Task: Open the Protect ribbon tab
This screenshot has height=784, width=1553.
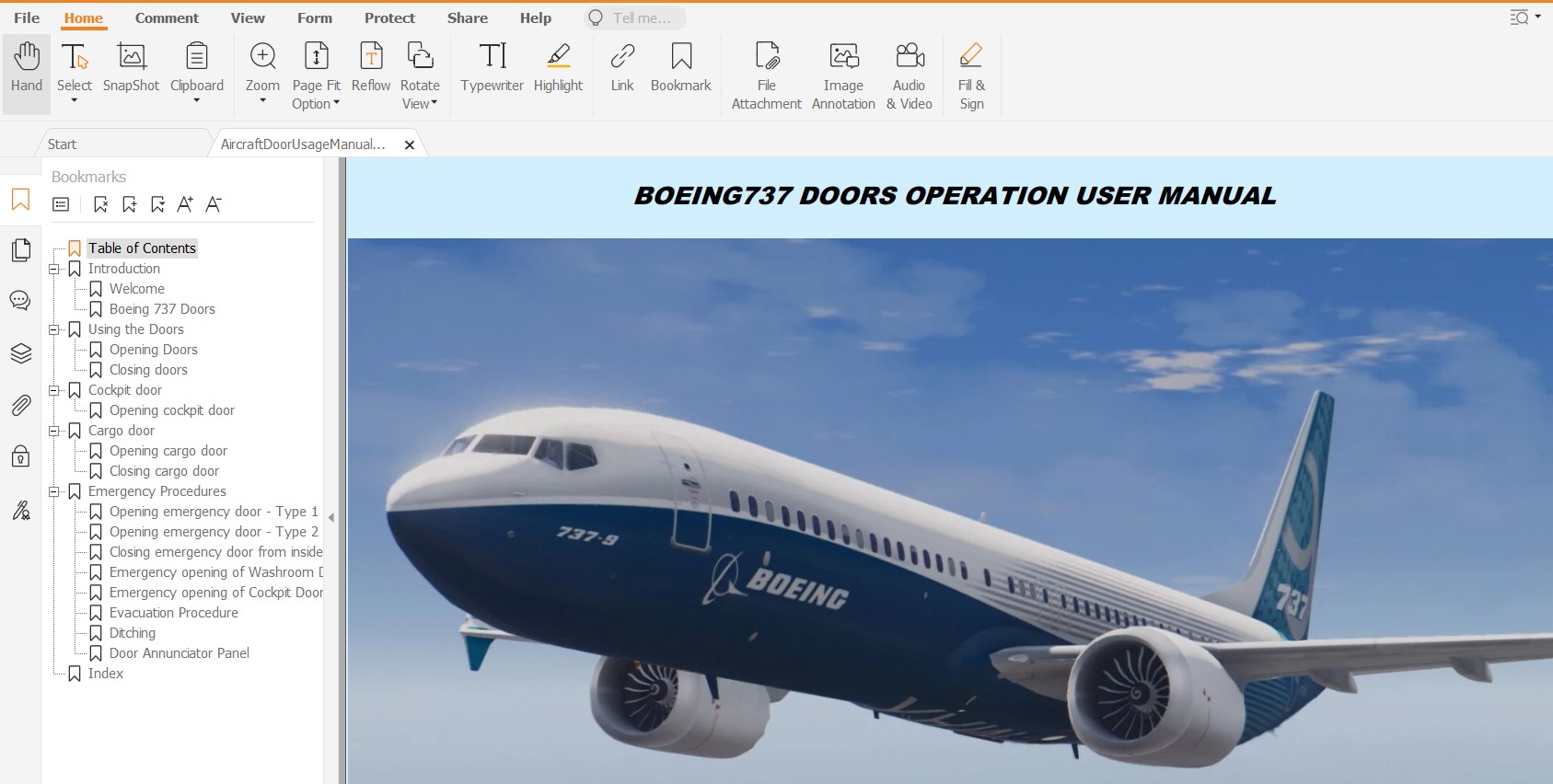Action: pos(389,17)
